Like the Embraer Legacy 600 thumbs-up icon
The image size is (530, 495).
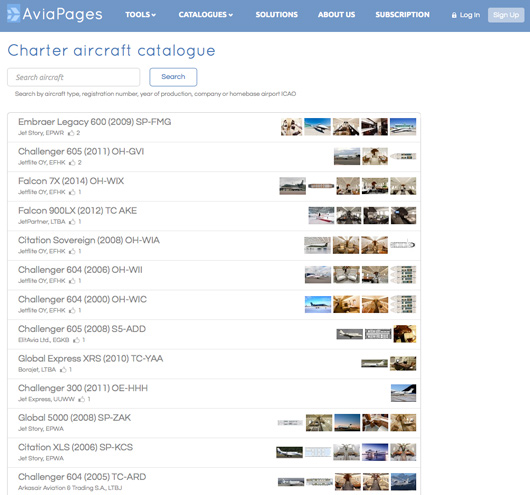[71, 133]
